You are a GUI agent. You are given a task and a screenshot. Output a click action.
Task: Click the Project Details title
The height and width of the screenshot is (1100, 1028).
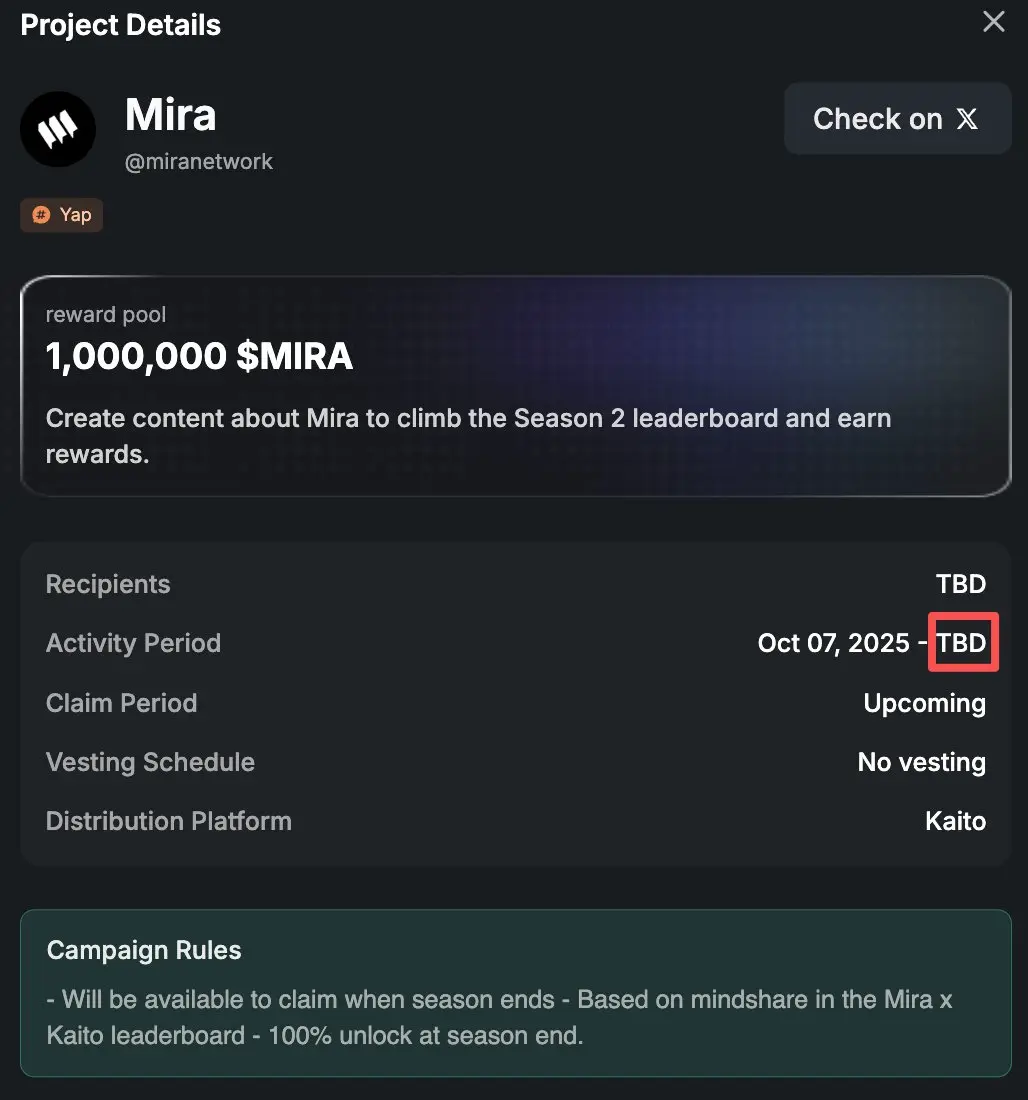(x=121, y=25)
